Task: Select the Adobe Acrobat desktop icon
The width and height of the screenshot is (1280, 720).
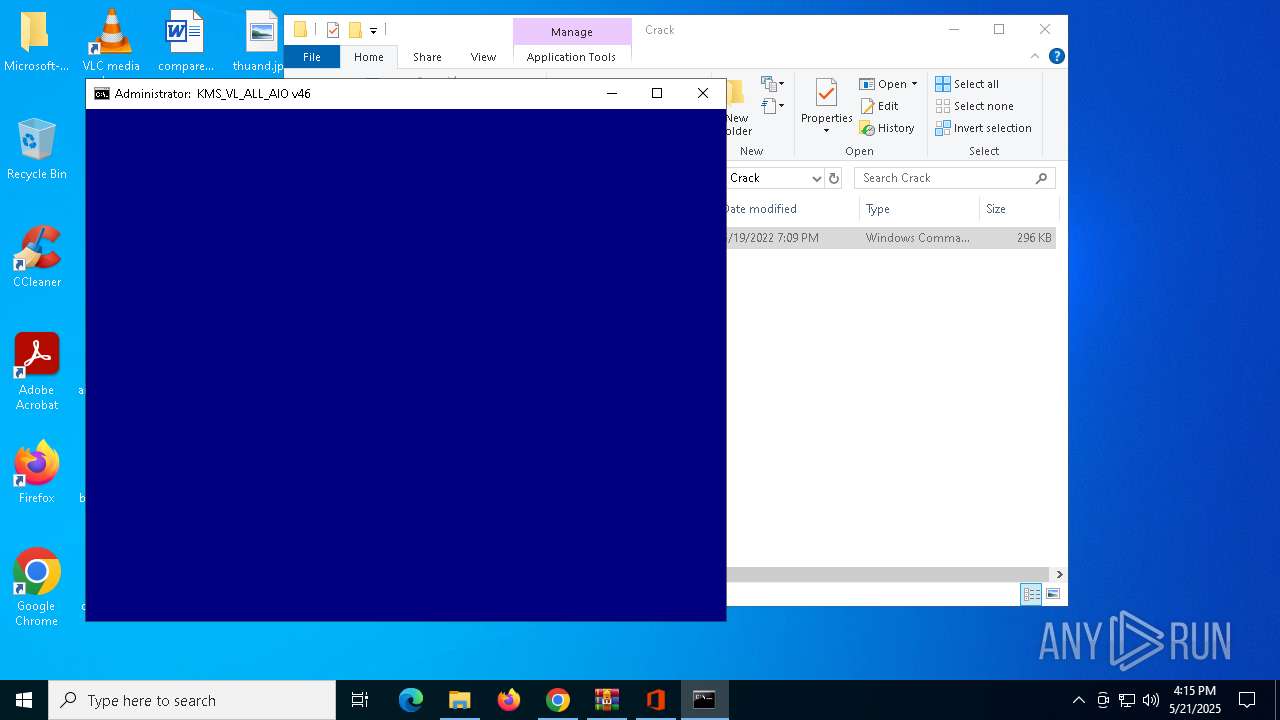Action: tap(37, 372)
